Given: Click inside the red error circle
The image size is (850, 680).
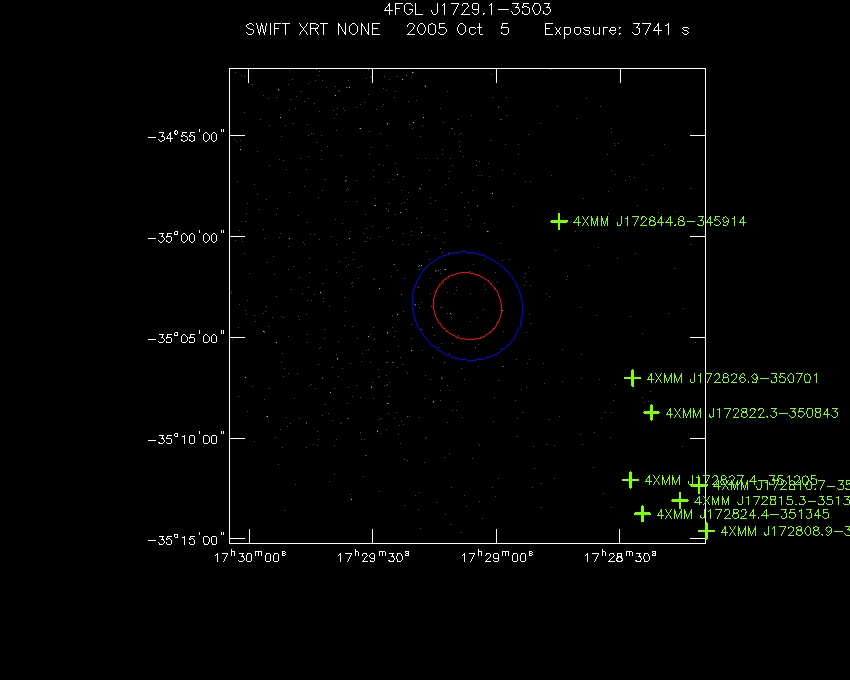Looking at the screenshot, I should click(467, 306).
